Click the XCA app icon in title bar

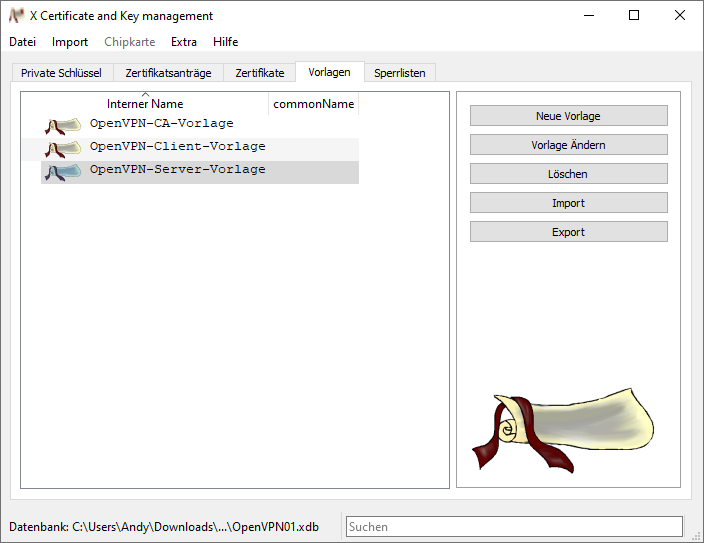(x=16, y=16)
